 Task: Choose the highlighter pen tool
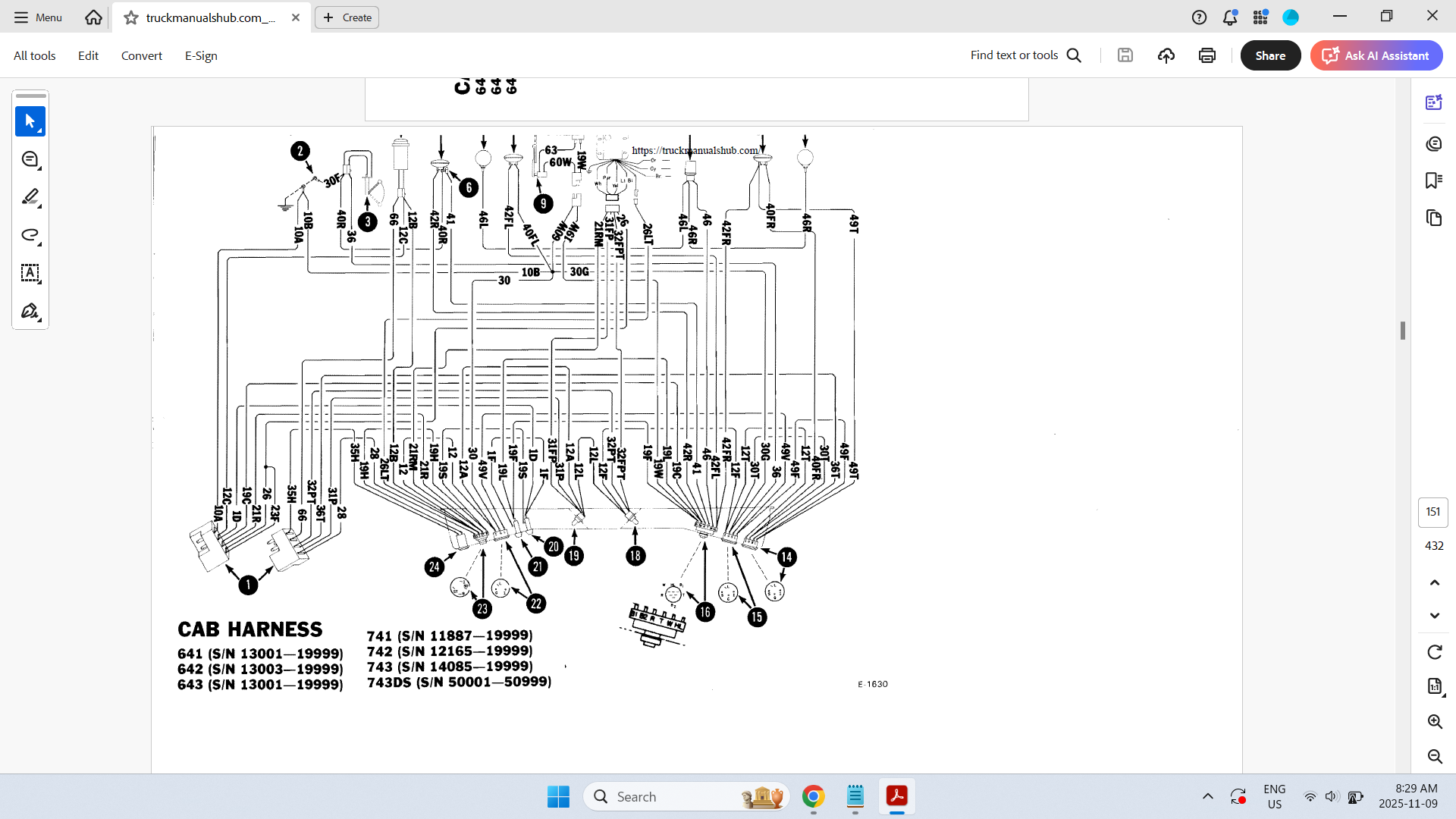pyautogui.click(x=30, y=197)
